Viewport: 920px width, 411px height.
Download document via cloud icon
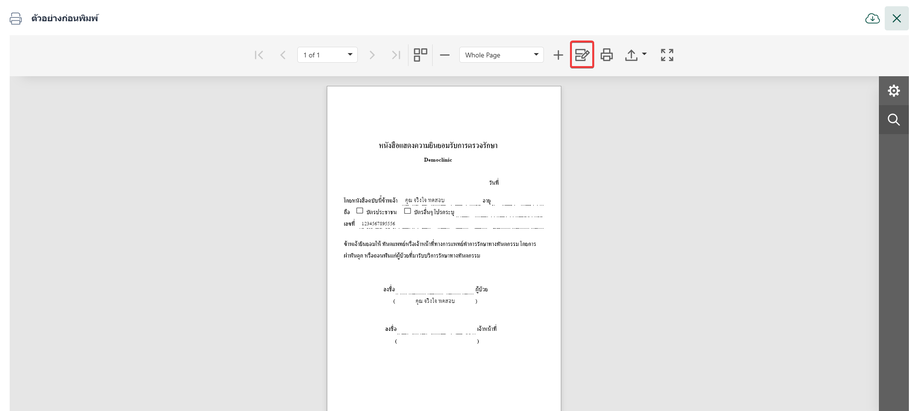tap(872, 19)
